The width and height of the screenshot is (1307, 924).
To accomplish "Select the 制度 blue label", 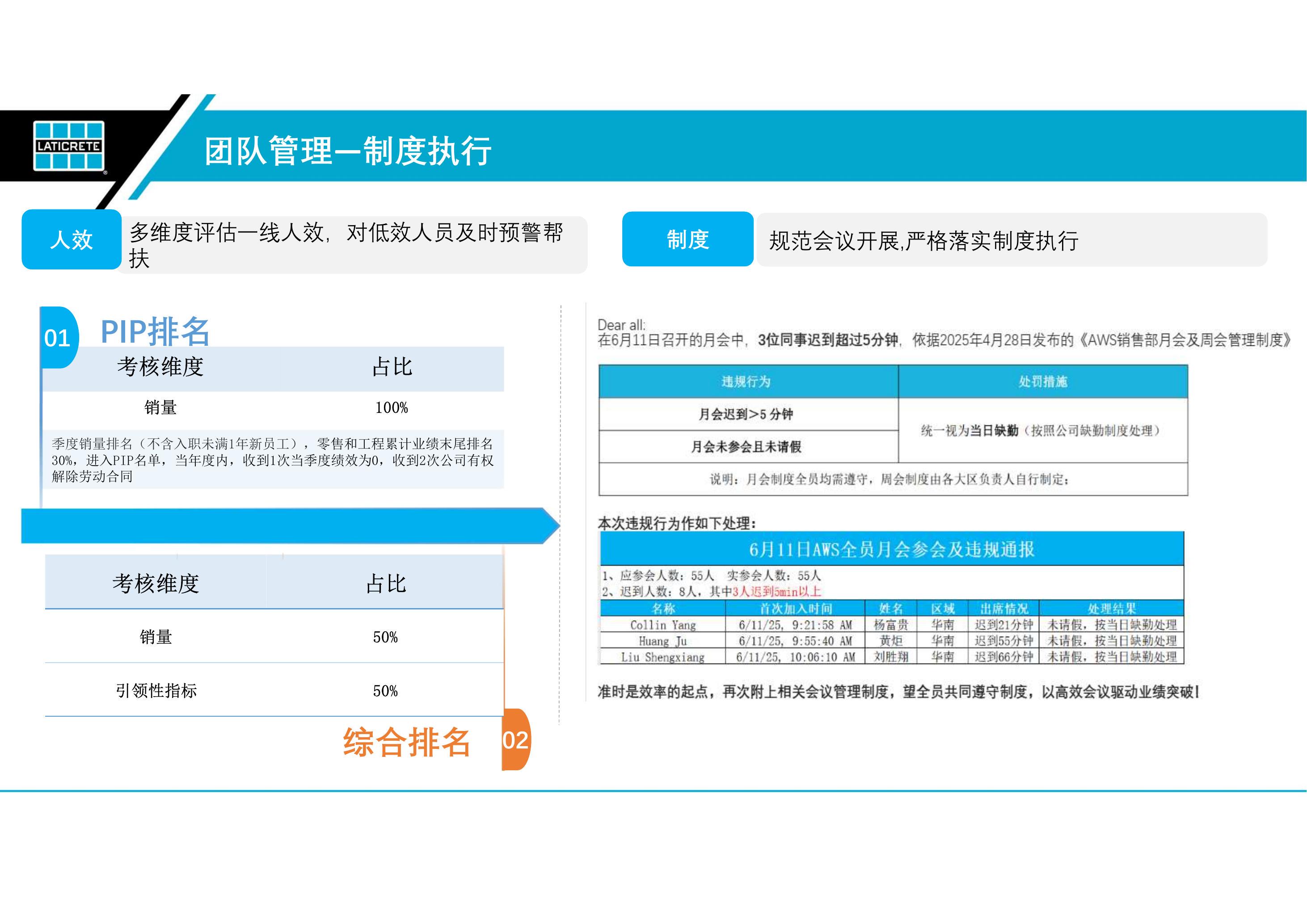I will 687,239.
